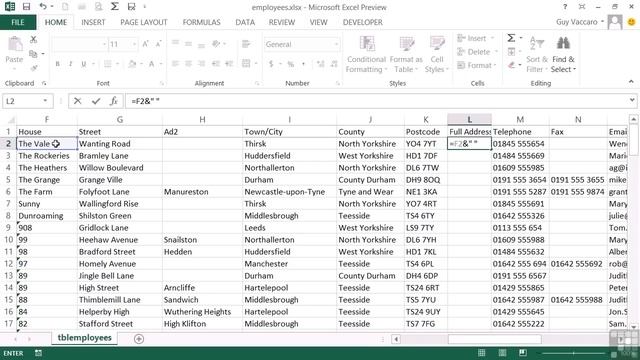Screen dimensions: 640x360
Task: Switch to the REVIEW tab
Action: (x=282, y=22)
